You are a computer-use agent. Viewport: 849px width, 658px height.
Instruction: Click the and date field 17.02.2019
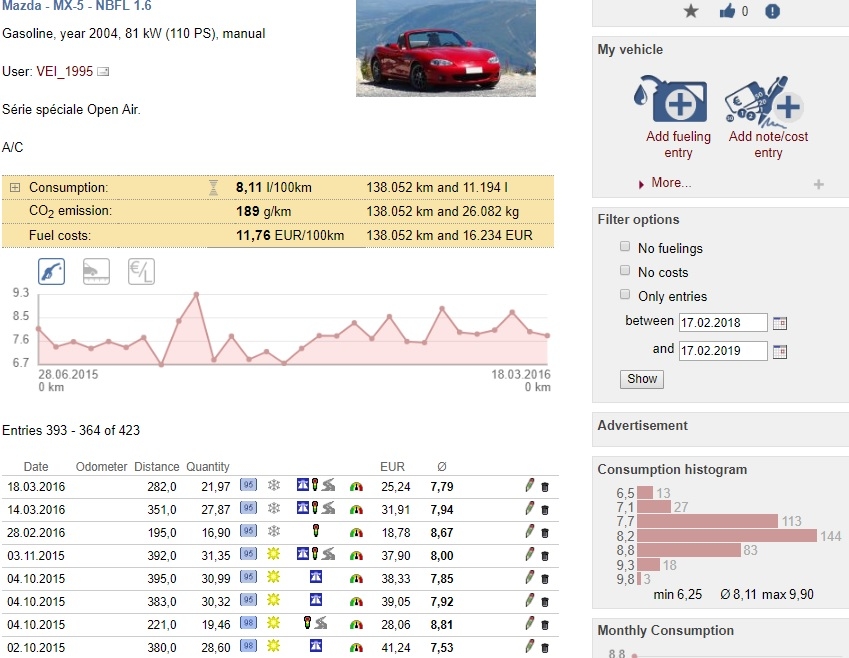click(723, 351)
